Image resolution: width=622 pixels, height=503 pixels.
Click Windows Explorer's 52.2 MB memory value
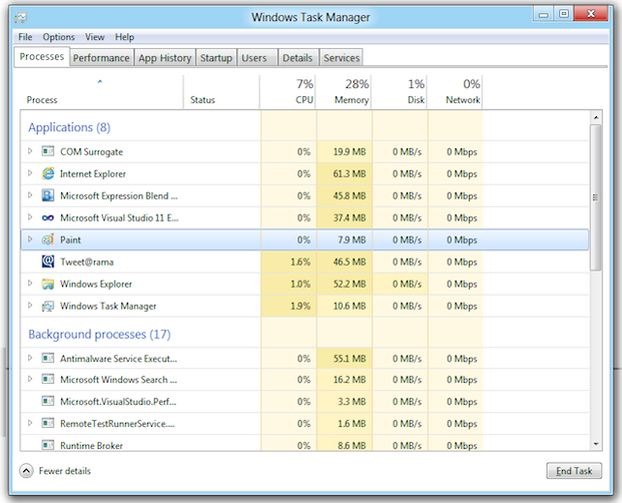coord(349,284)
